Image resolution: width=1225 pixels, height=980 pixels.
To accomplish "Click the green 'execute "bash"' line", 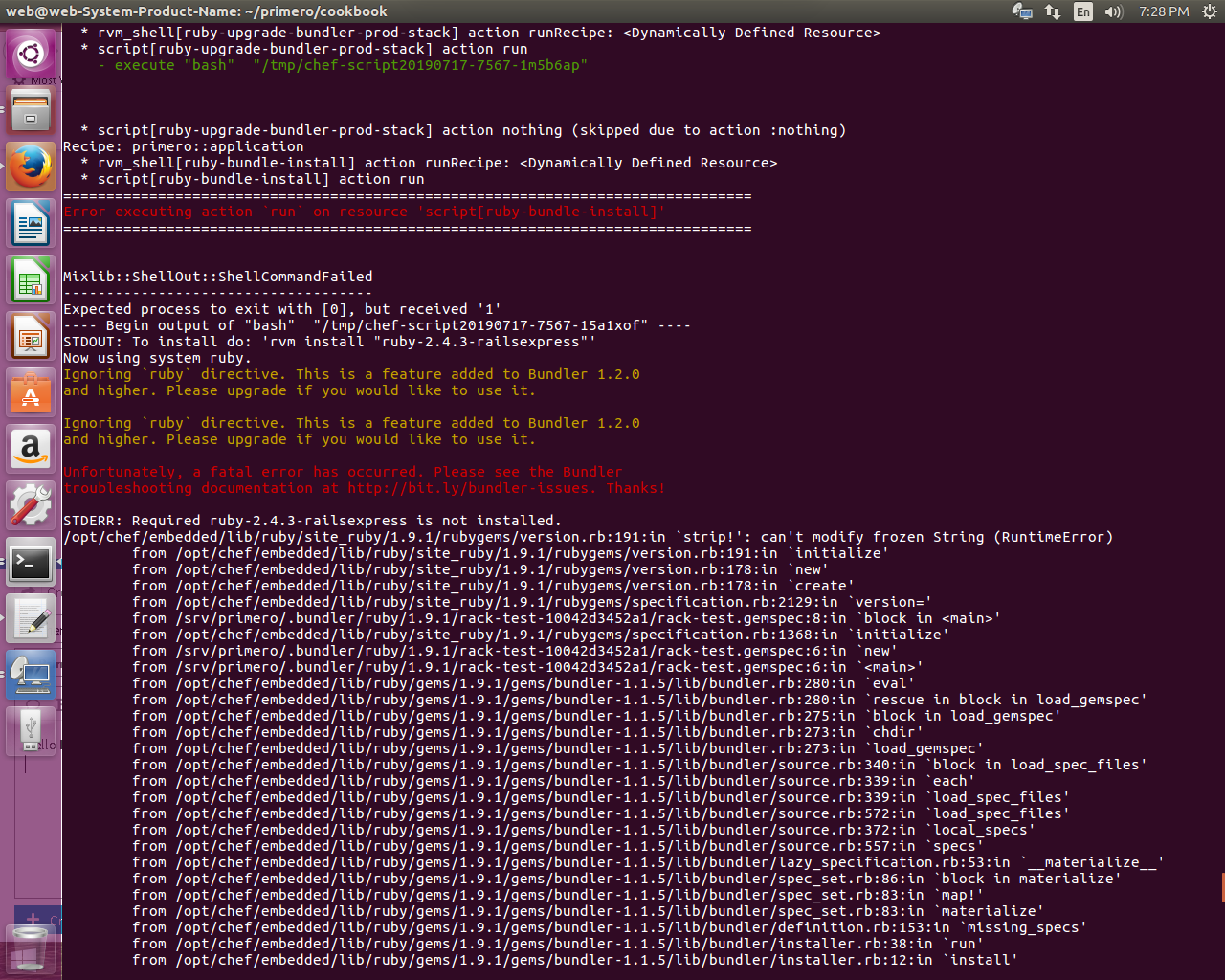I will 343,65.
